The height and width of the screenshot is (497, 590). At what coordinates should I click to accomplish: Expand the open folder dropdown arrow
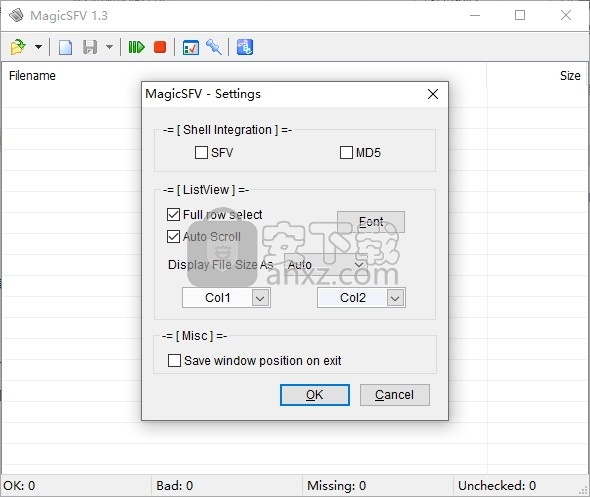[x=38, y=47]
